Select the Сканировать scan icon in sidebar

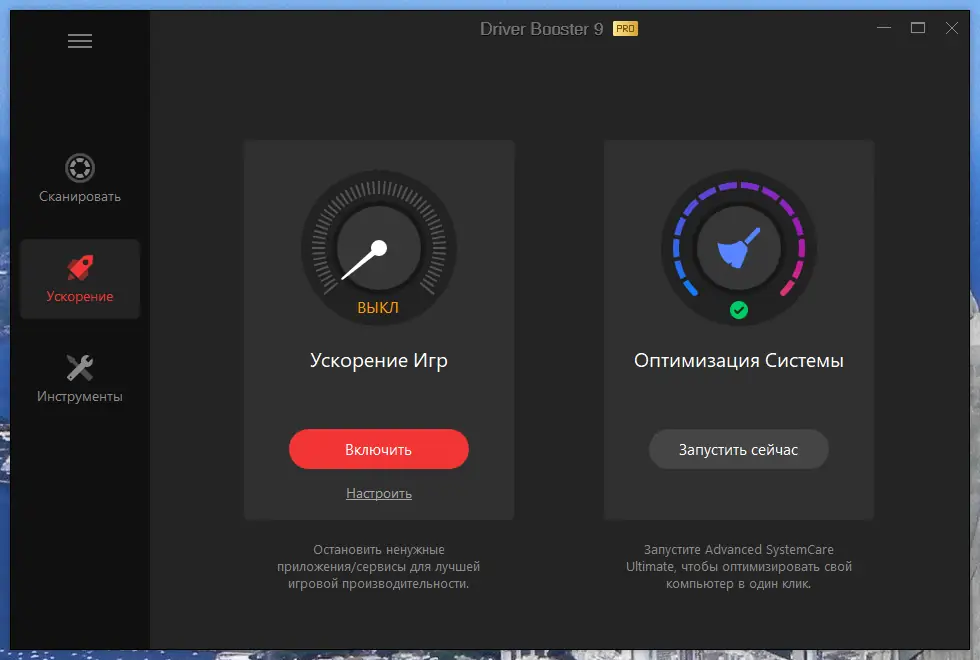click(x=79, y=168)
